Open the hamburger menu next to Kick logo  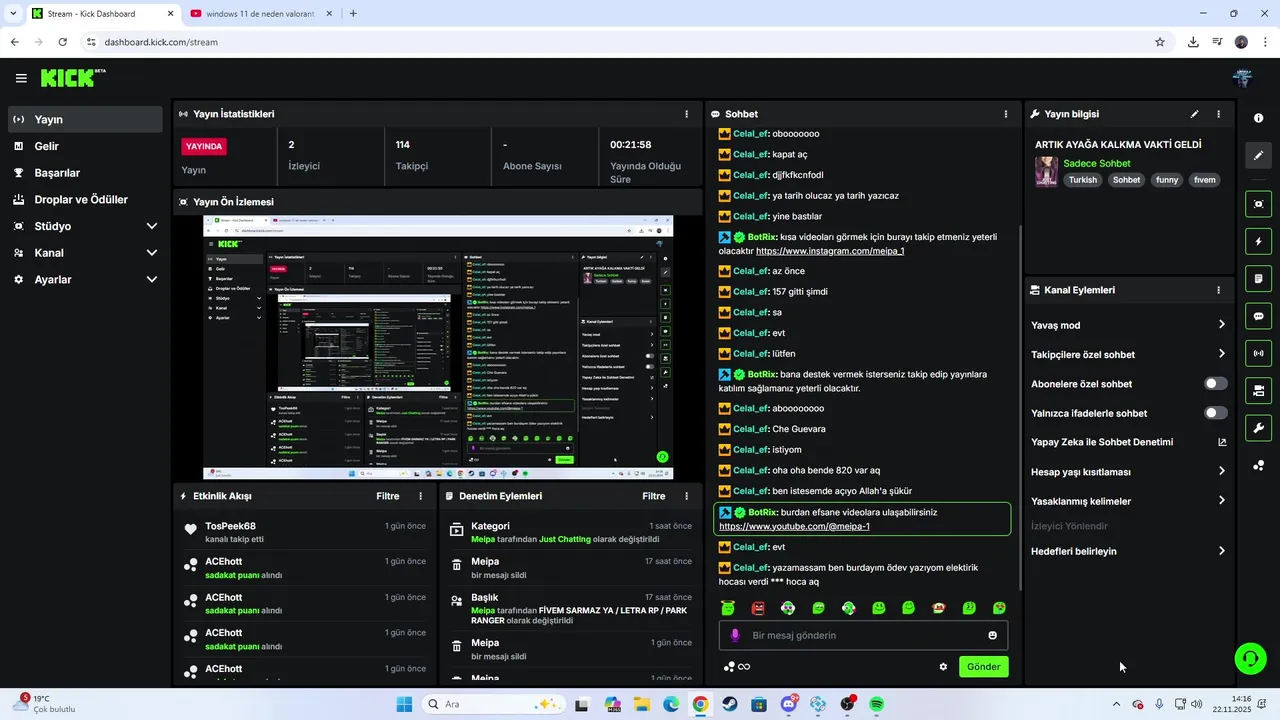(21, 78)
